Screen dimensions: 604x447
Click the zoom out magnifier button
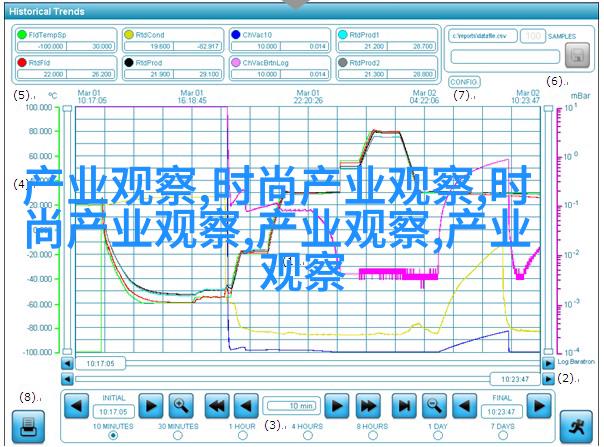pos(434,406)
